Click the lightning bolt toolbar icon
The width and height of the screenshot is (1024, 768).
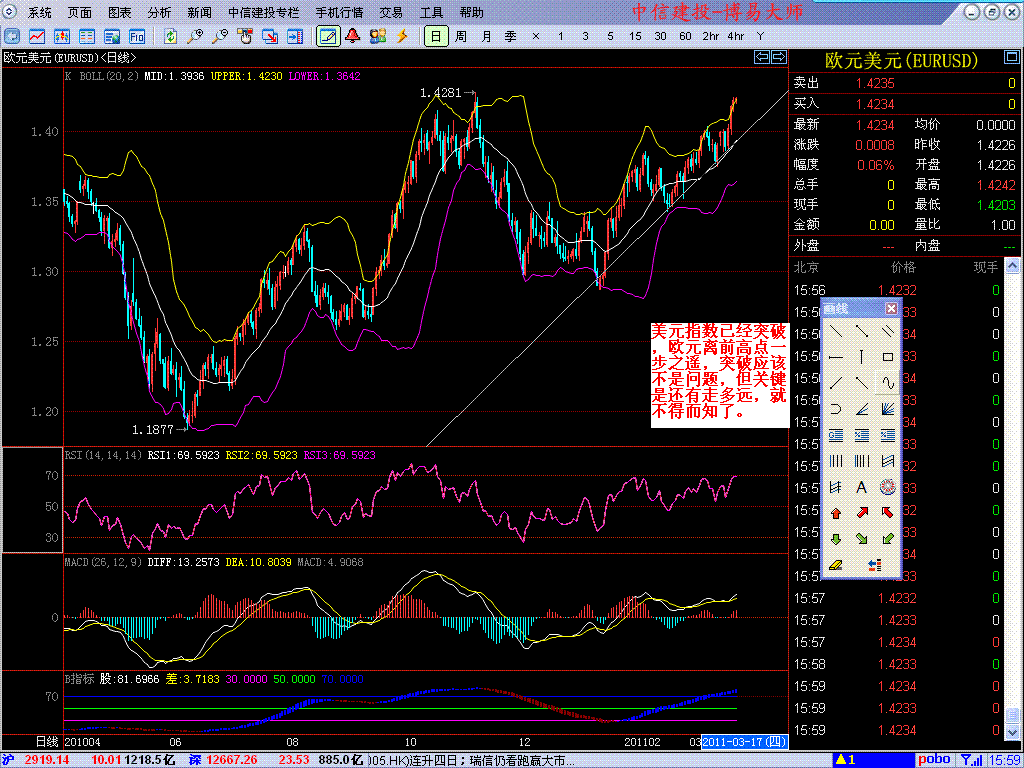pyautogui.click(x=402, y=36)
